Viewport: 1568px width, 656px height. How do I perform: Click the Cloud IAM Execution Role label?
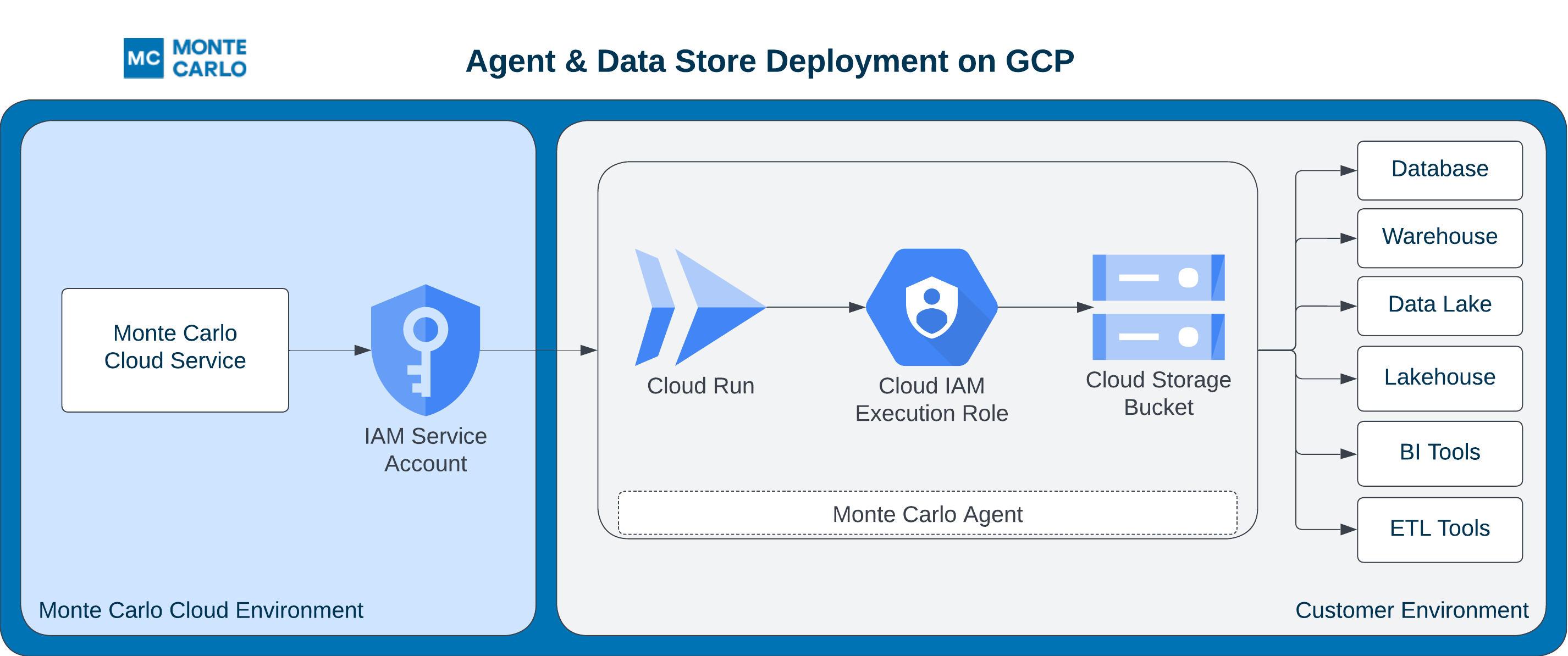click(931, 399)
